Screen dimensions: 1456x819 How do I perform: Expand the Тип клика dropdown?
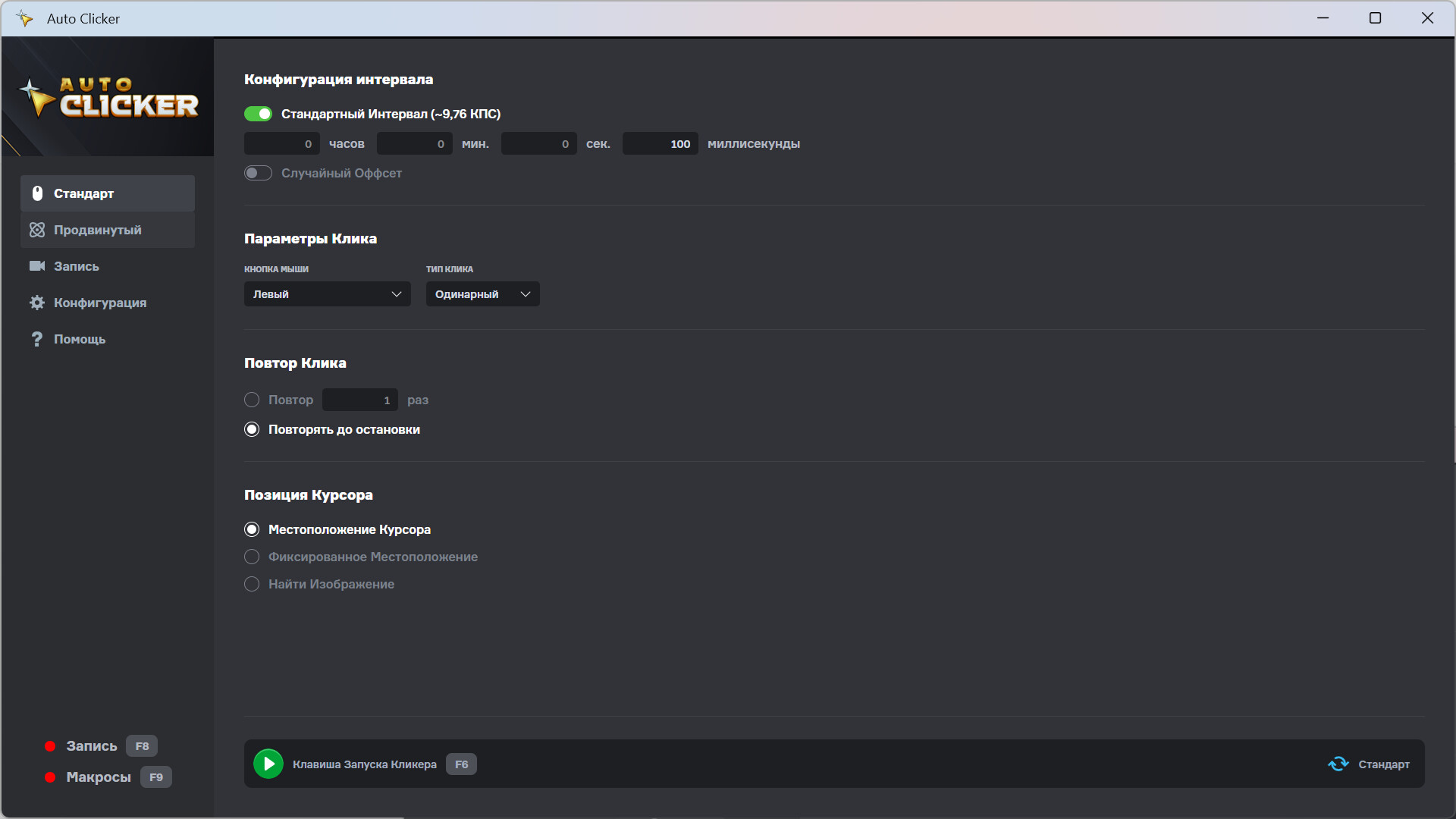[482, 293]
